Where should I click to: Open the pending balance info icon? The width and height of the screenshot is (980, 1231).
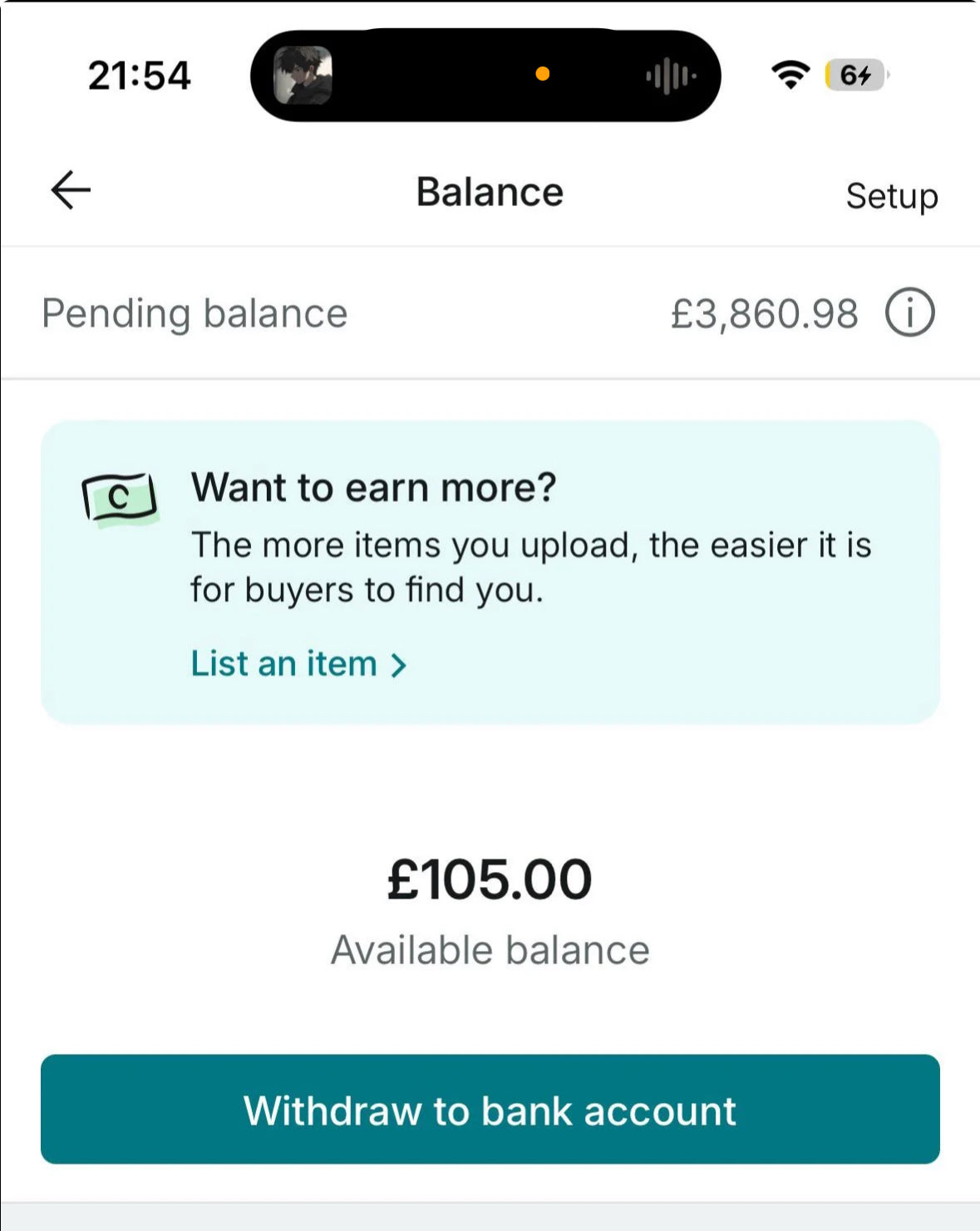point(909,313)
